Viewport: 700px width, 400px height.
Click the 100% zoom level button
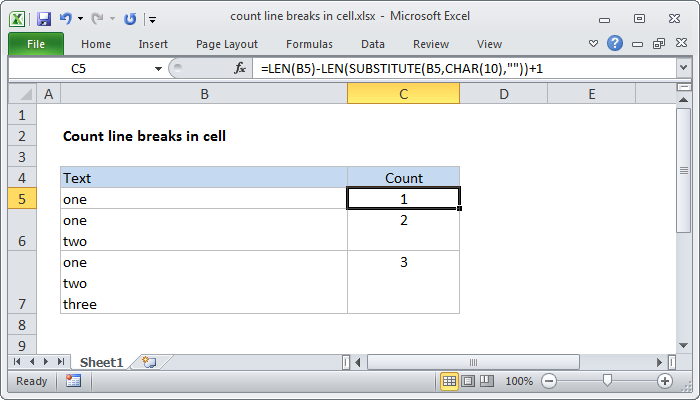[519, 381]
